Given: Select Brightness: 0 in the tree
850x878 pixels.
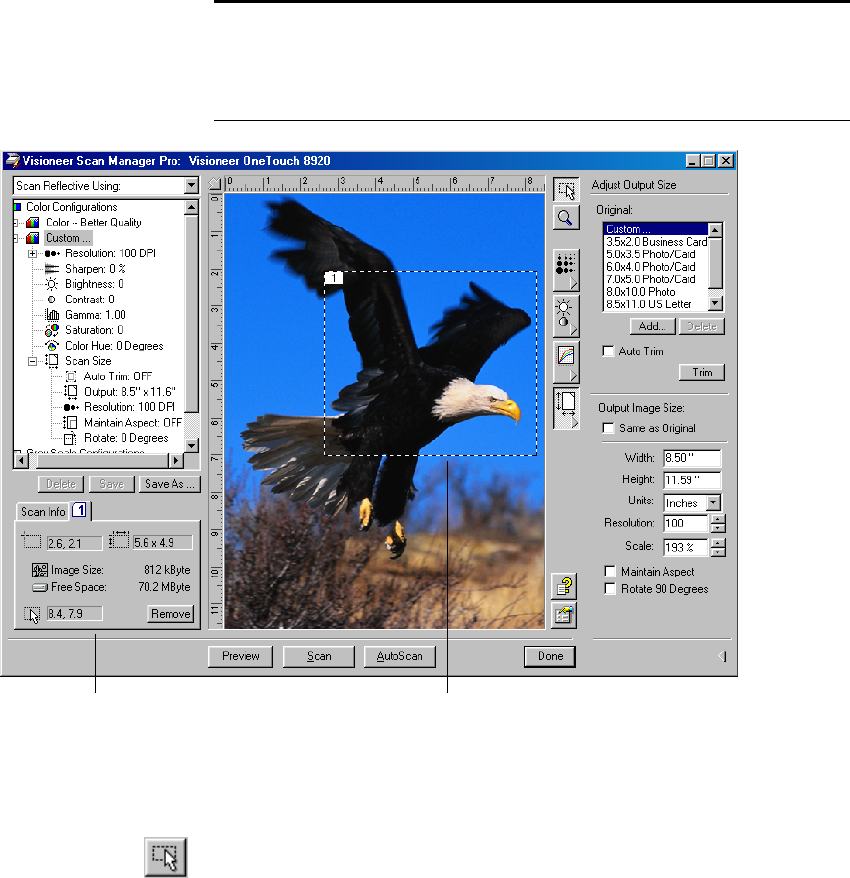Looking at the screenshot, I should pos(94,284).
